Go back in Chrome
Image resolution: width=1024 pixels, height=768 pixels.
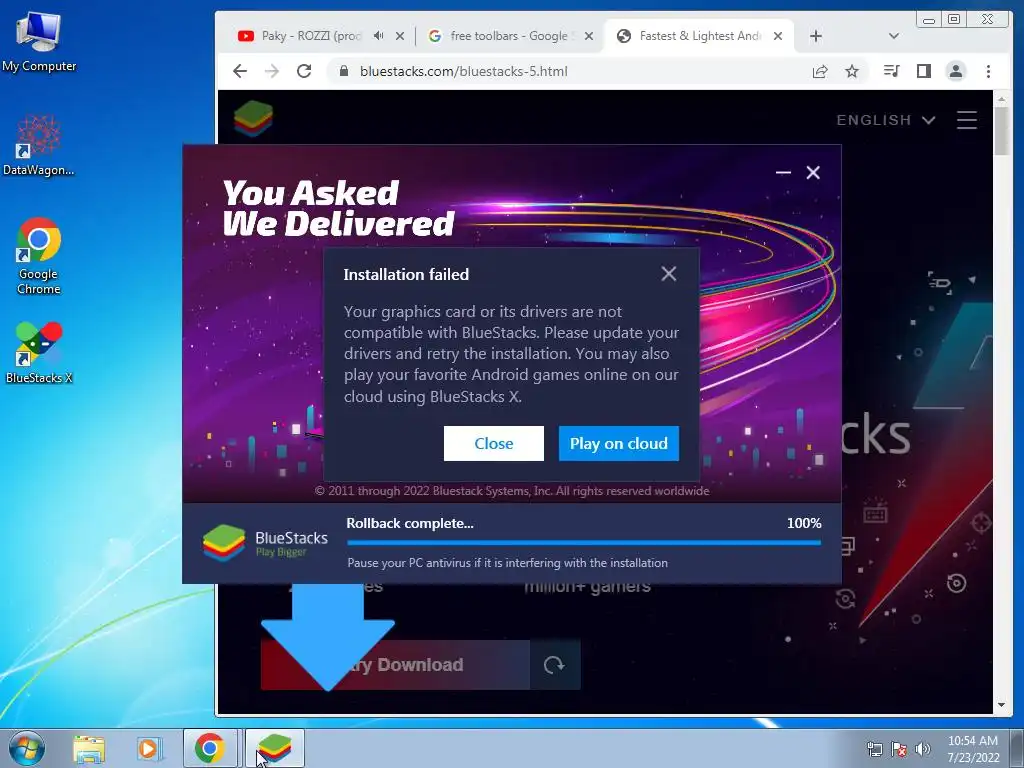coord(240,71)
